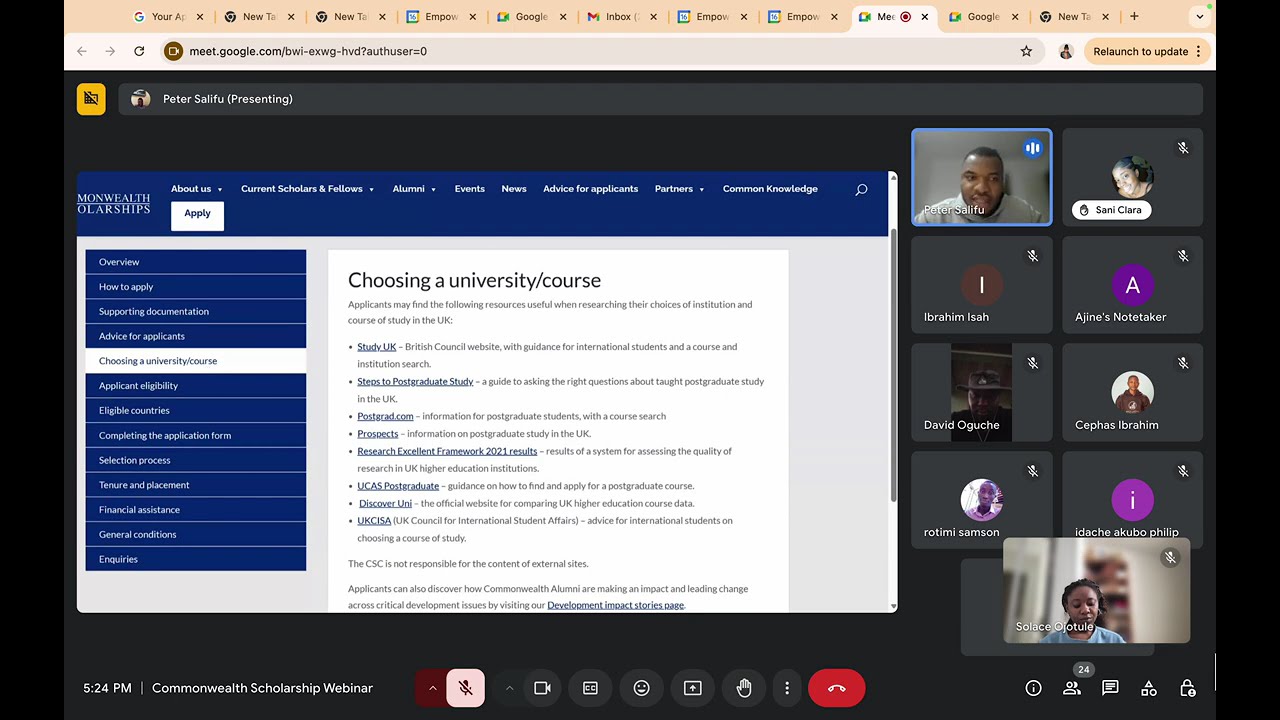Expand audio settings arrow beside microphone
The image size is (1280, 720).
click(x=432, y=688)
